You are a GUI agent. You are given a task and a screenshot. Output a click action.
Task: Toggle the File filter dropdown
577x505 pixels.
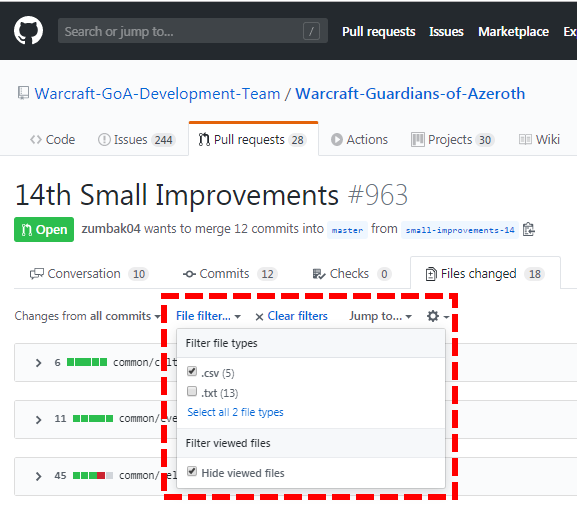pyautogui.click(x=208, y=316)
